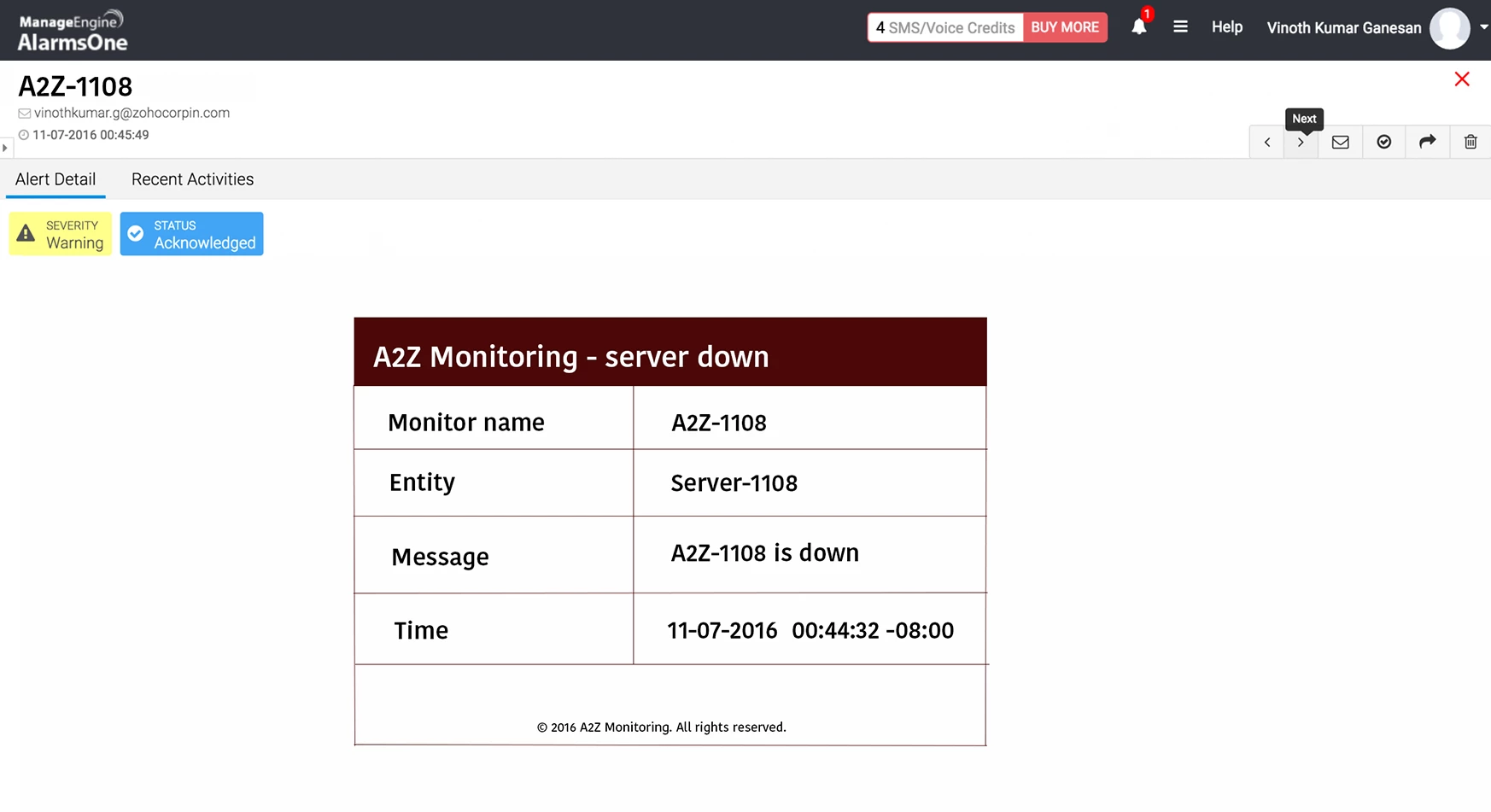Close the alert detail with red X
The height and width of the screenshot is (812, 1491).
point(1461,79)
